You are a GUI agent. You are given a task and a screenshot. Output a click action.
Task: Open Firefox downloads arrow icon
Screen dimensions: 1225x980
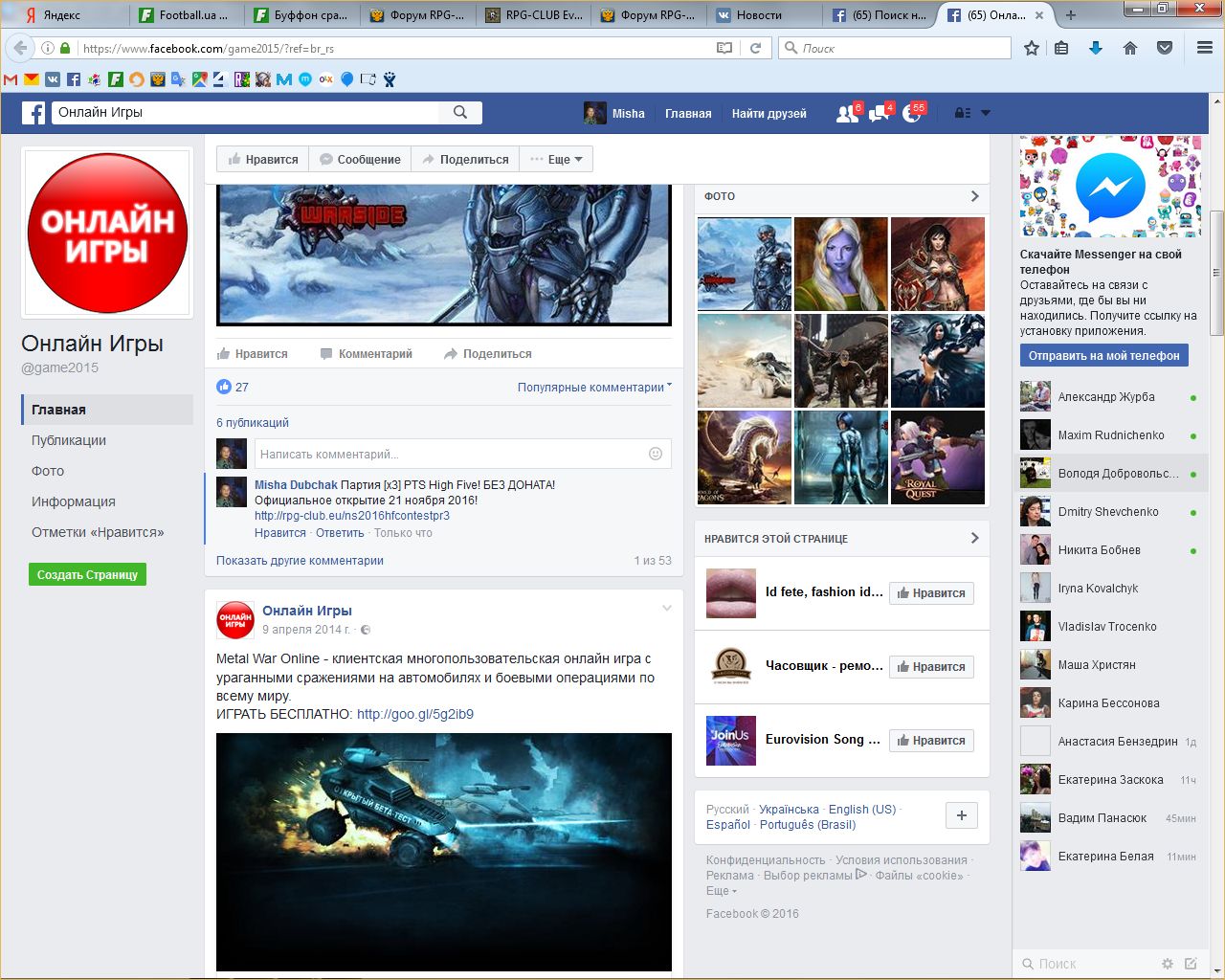[x=1096, y=48]
